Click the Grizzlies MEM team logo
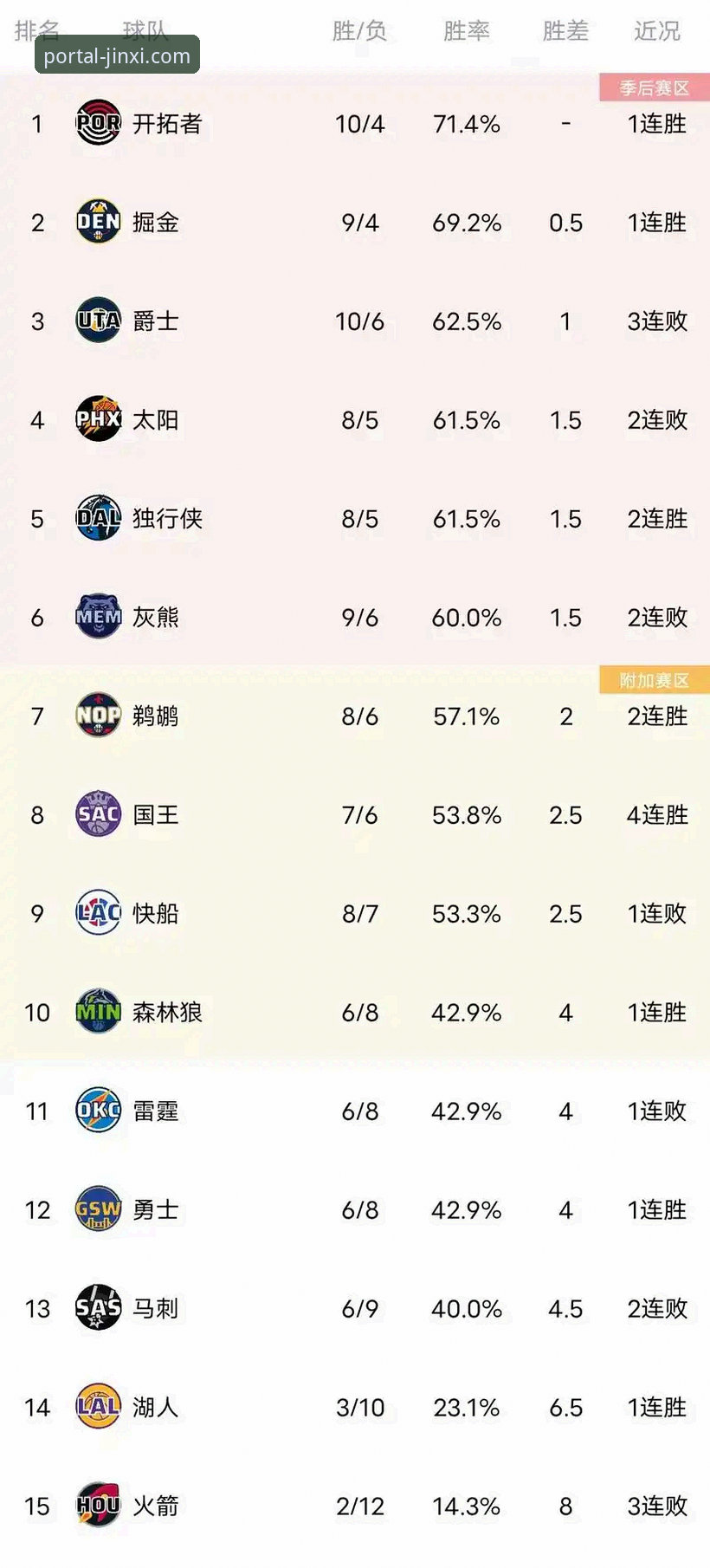The height and width of the screenshot is (1568, 710). pyautogui.click(x=98, y=618)
